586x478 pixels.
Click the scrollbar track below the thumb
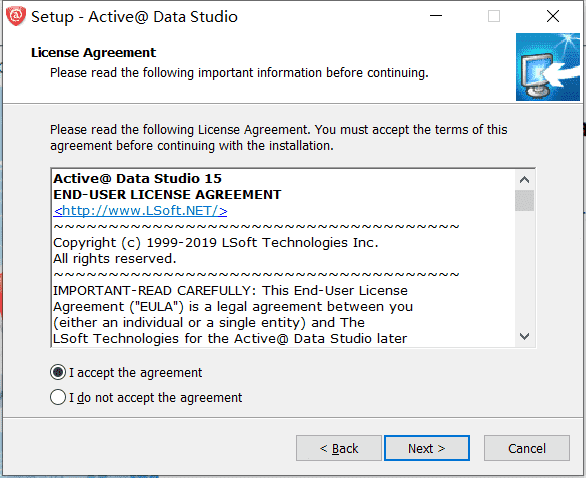(524, 269)
